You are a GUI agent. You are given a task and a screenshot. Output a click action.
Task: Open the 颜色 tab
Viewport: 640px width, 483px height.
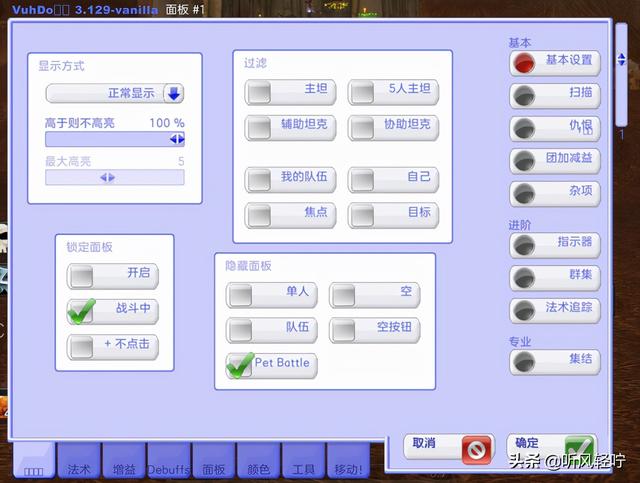tap(258, 467)
